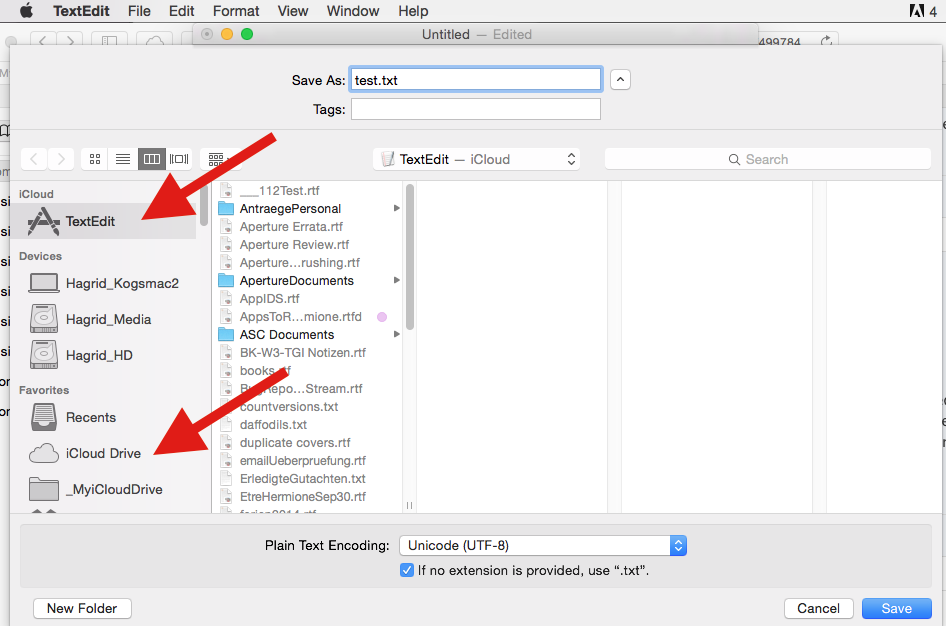Open the Apple menu
Image resolution: width=946 pixels, height=626 pixels.
26,11
